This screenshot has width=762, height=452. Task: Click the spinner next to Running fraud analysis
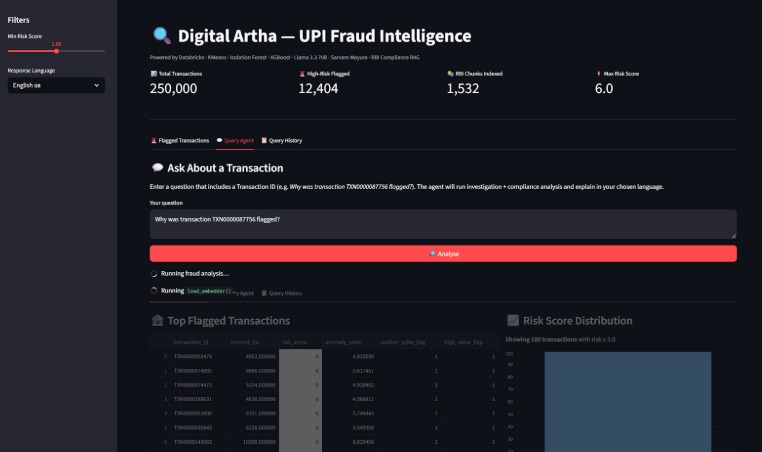[x=154, y=274]
